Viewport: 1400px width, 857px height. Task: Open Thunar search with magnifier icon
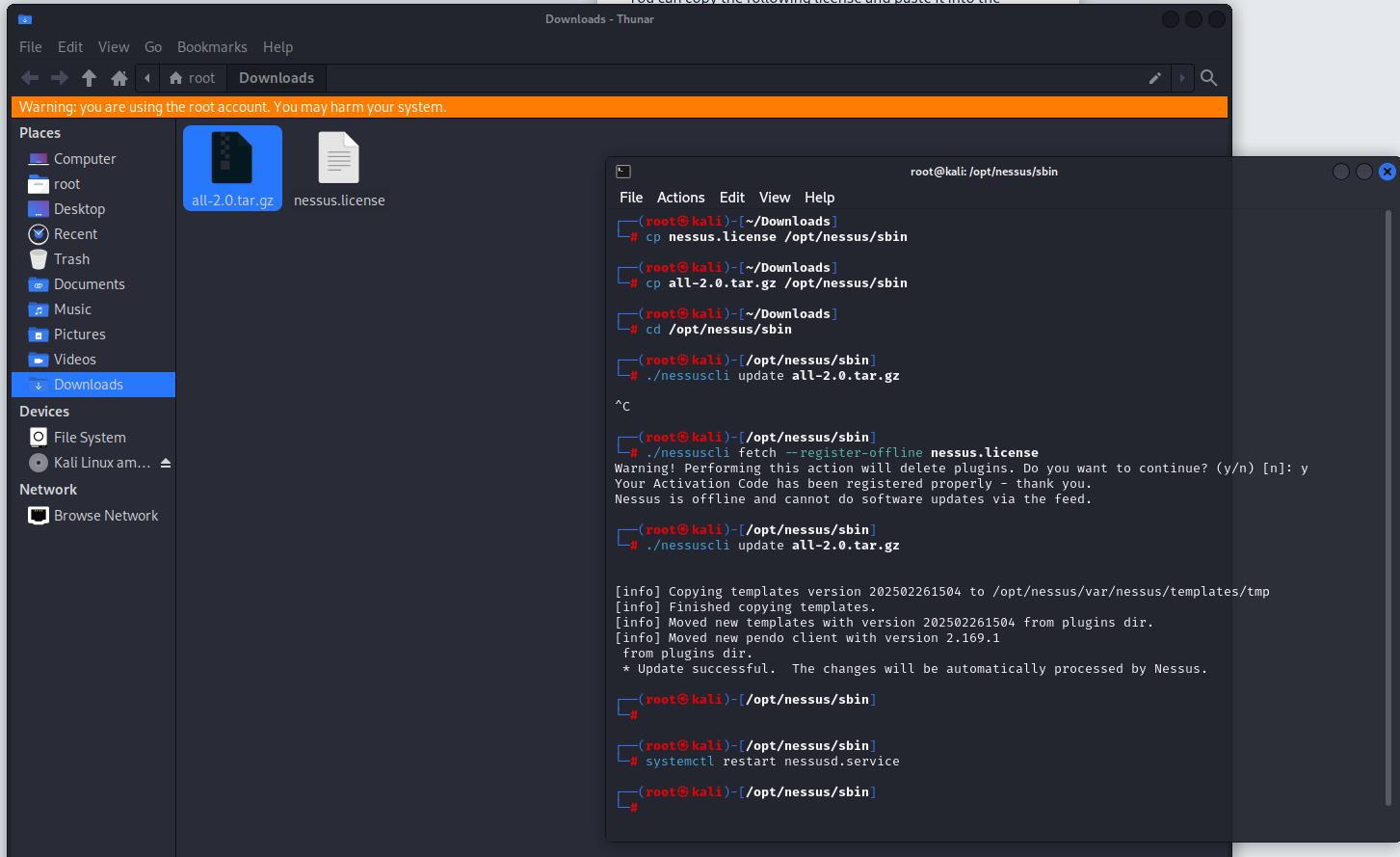click(x=1208, y=78)
